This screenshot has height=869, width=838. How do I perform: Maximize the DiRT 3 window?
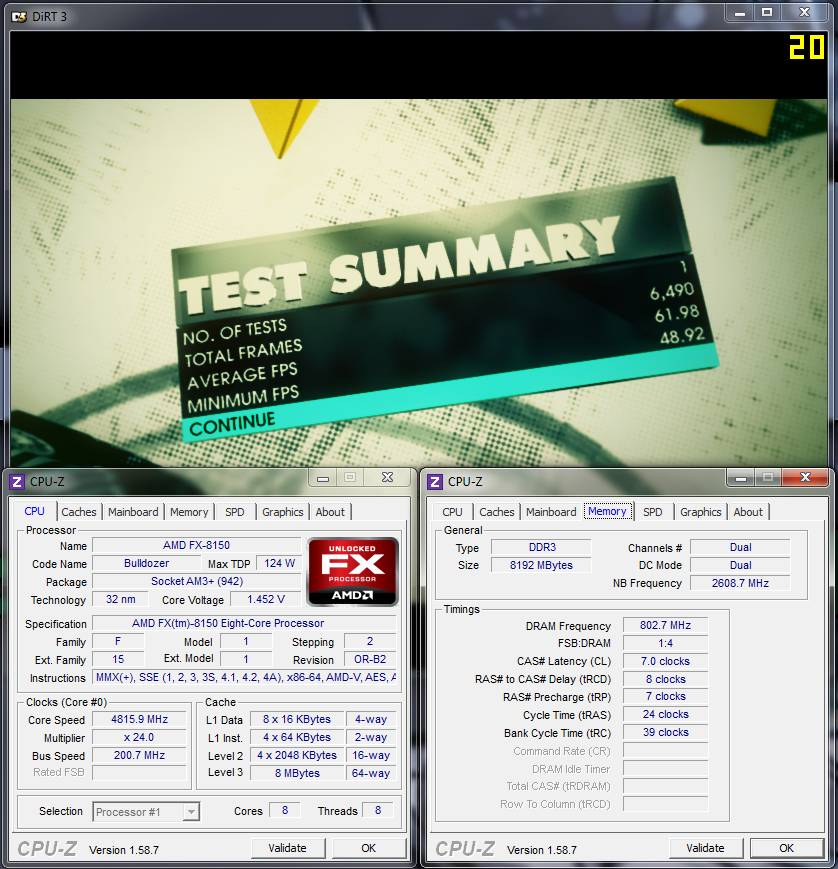coord(767,12)
